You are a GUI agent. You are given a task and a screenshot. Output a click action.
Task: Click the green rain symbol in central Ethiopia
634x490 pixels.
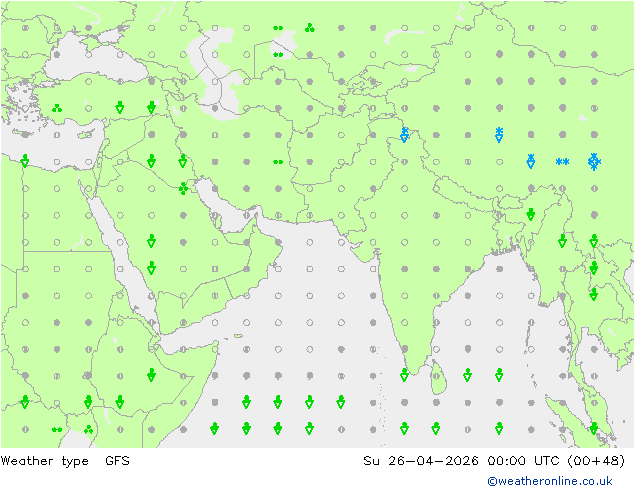pos(151,375)
